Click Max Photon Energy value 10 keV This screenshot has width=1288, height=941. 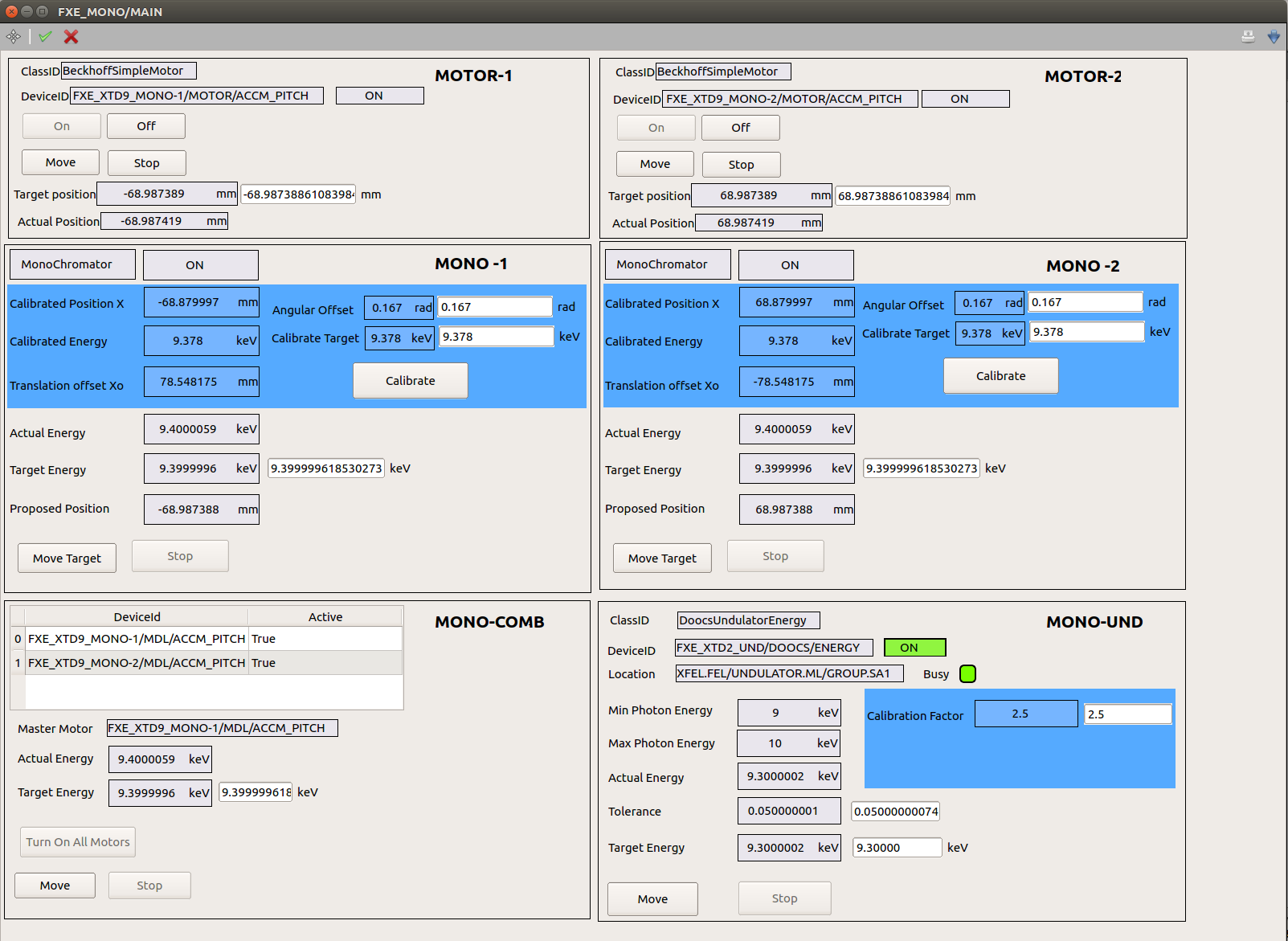(x=789, y=743)
